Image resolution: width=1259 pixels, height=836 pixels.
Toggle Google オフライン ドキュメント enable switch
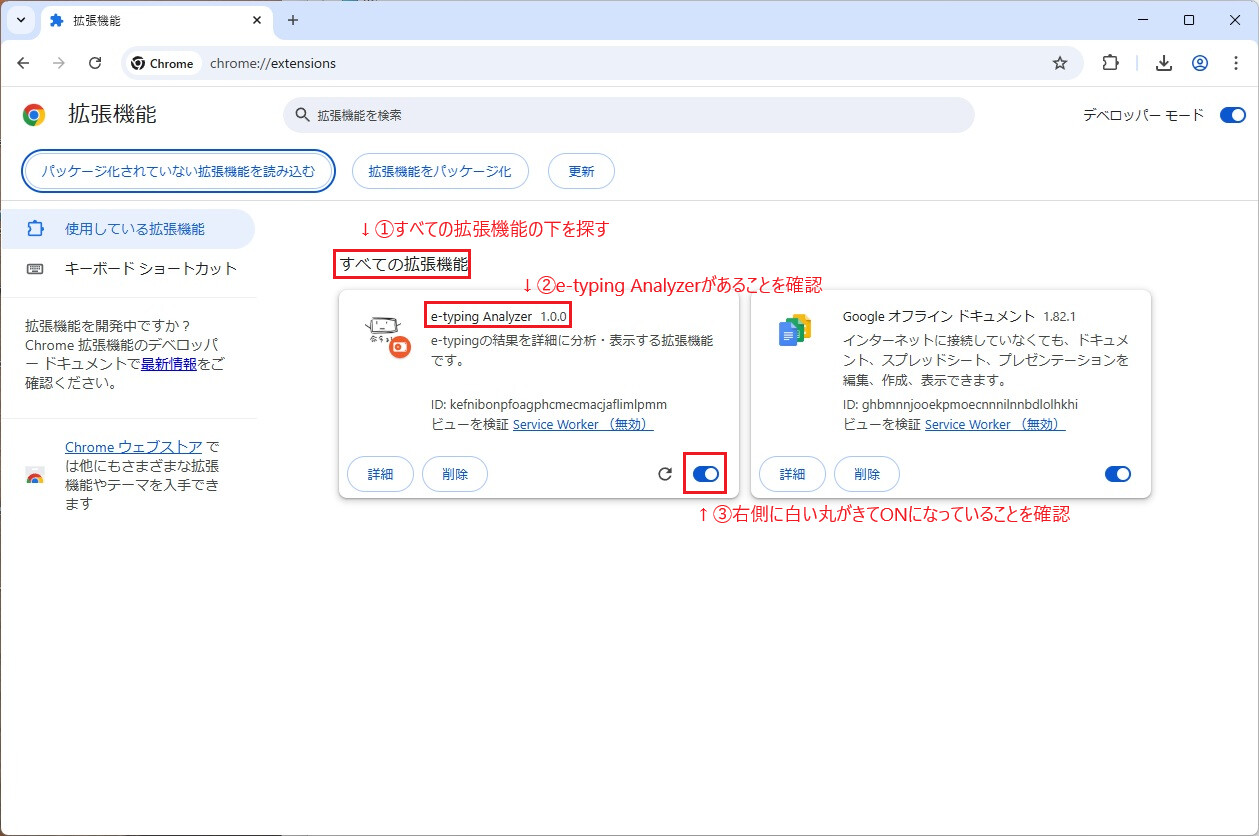[1118, 474]
